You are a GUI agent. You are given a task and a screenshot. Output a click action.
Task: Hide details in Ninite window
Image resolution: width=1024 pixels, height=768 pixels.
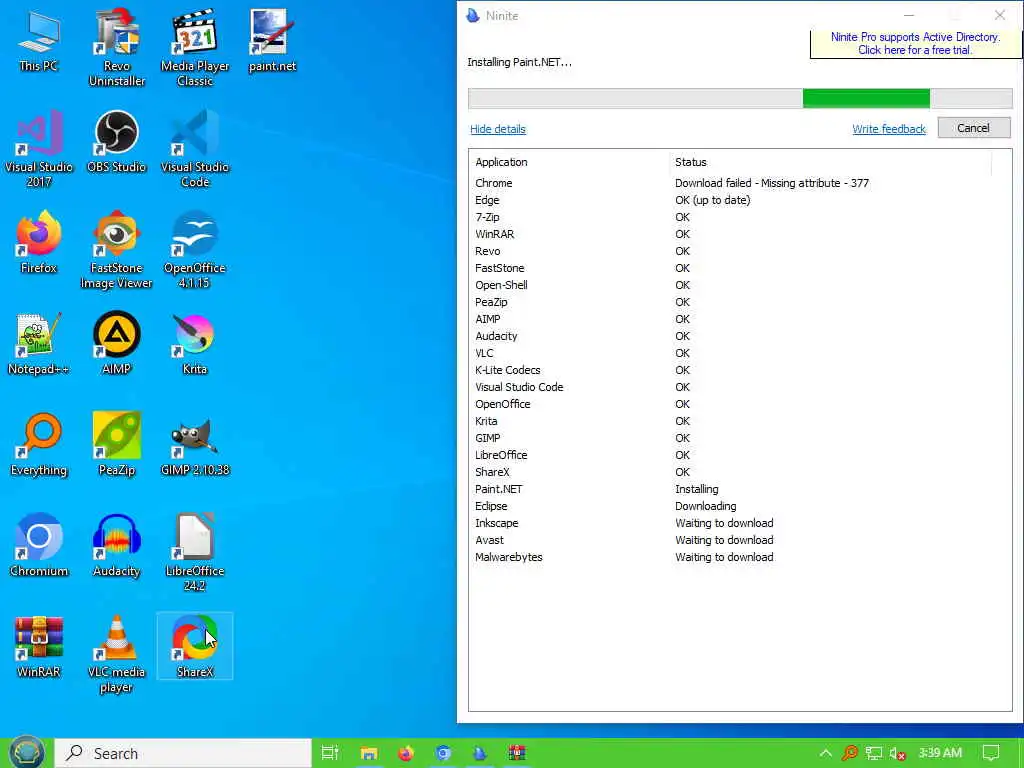pyautogui.click(x=498, y=129)
